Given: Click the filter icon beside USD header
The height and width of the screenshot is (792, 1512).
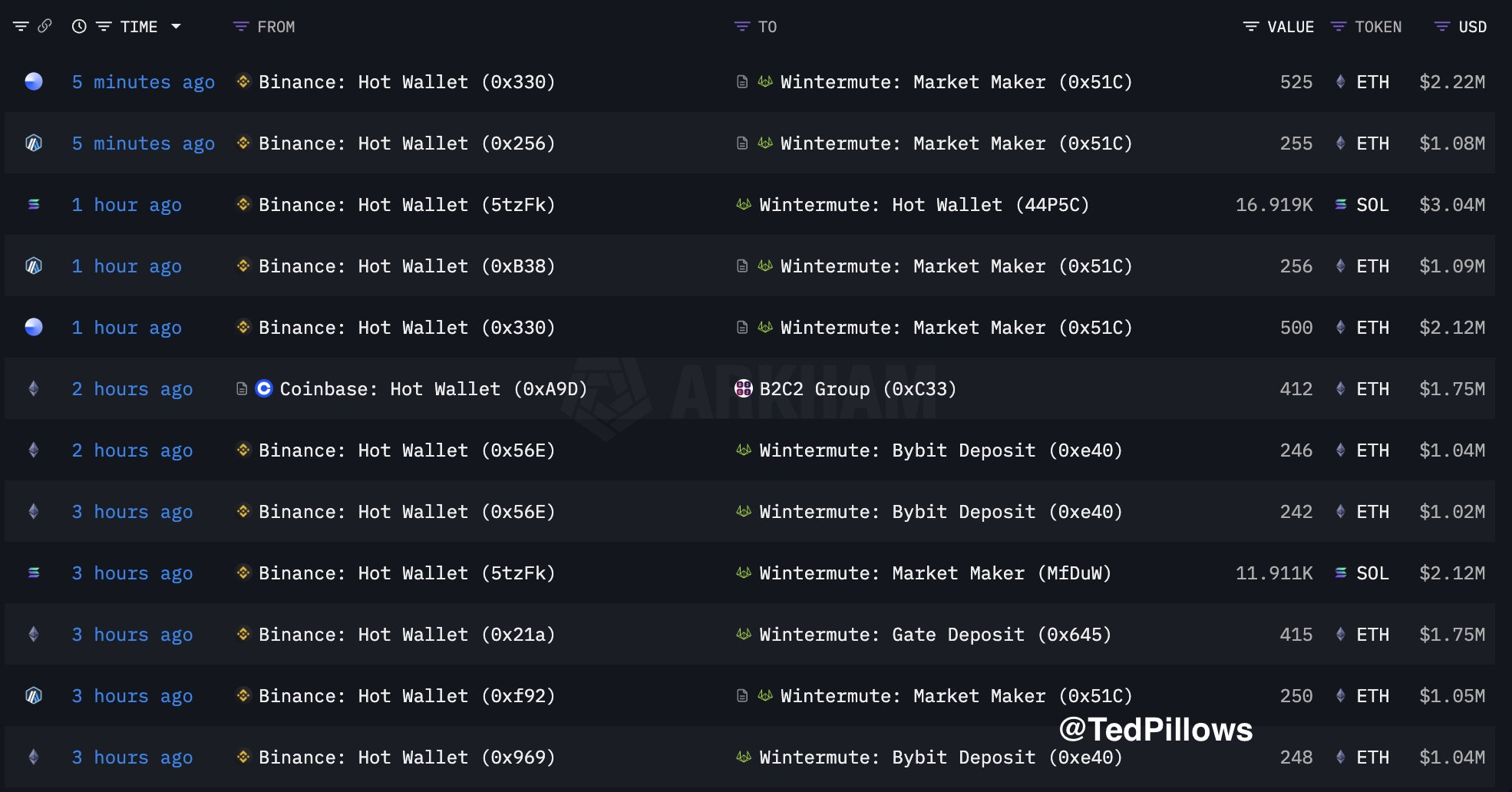Looking at the screenshot, I should point(1442,27).
